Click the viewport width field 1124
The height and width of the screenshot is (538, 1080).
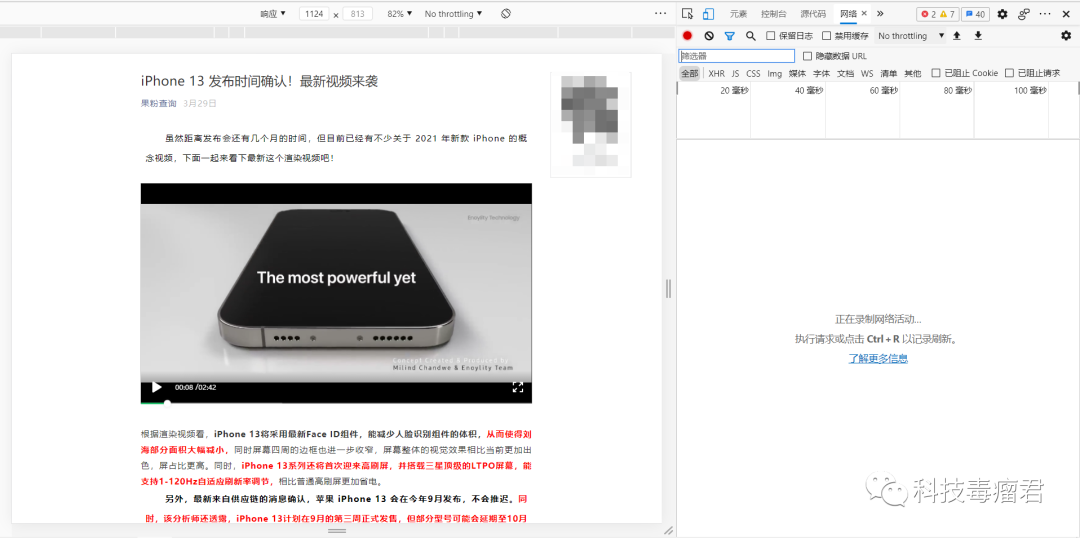click(x=314, y=14)
